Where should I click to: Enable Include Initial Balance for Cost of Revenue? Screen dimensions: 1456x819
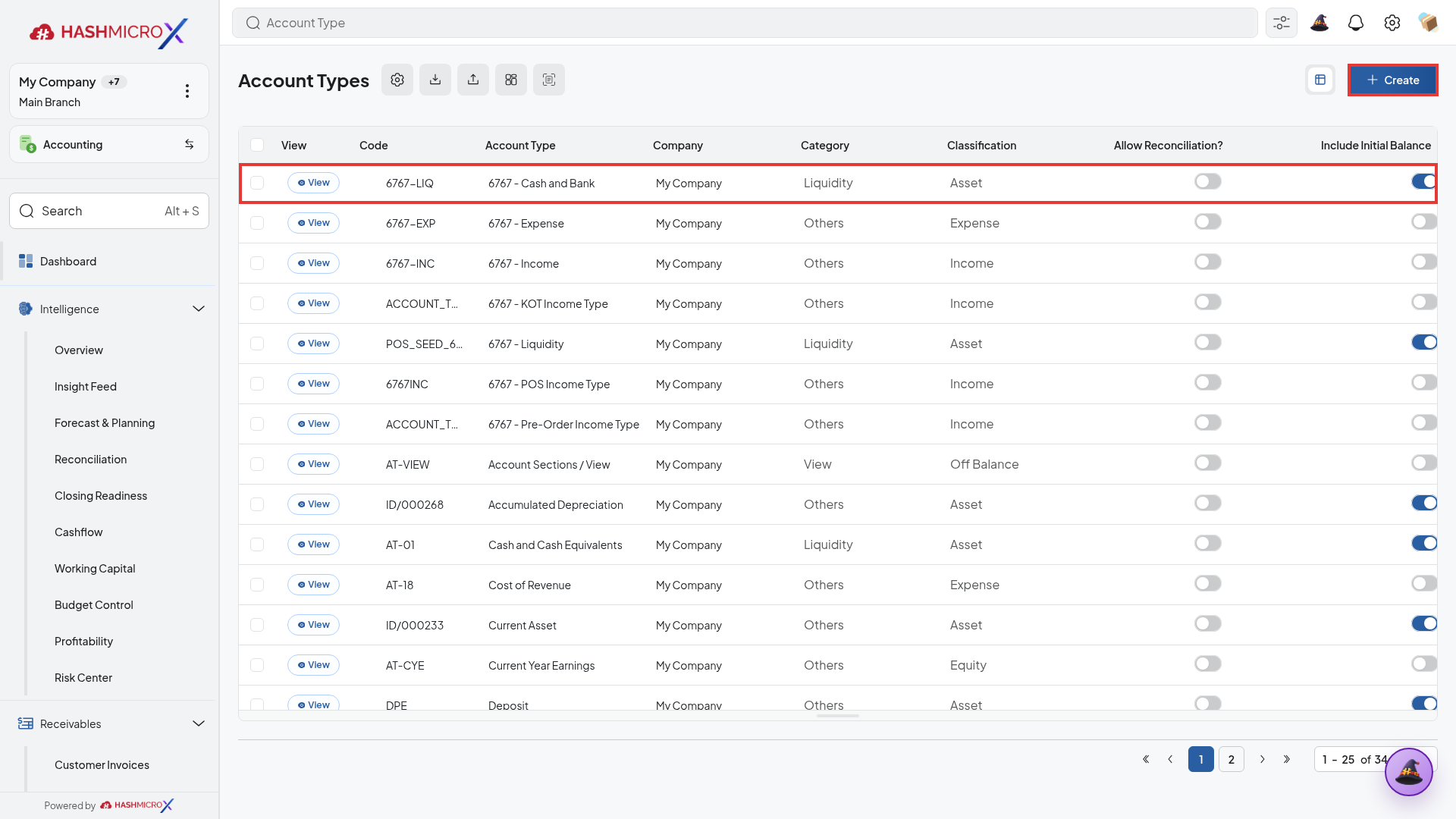(1424, 584)
